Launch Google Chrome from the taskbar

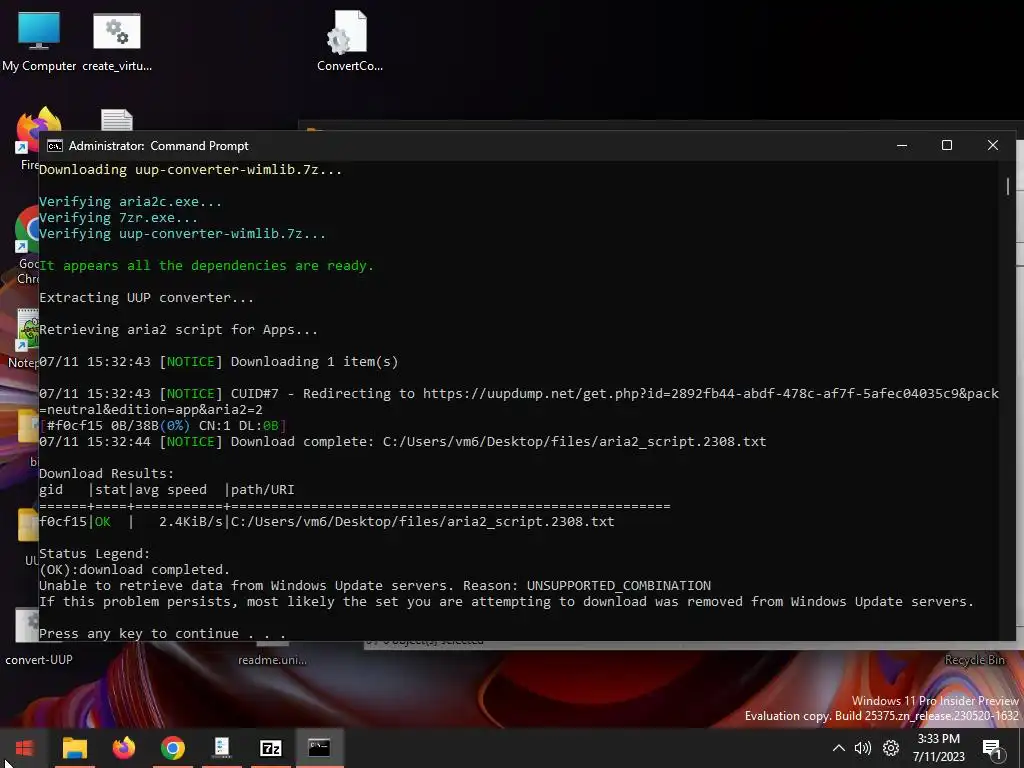coord(172,748)
